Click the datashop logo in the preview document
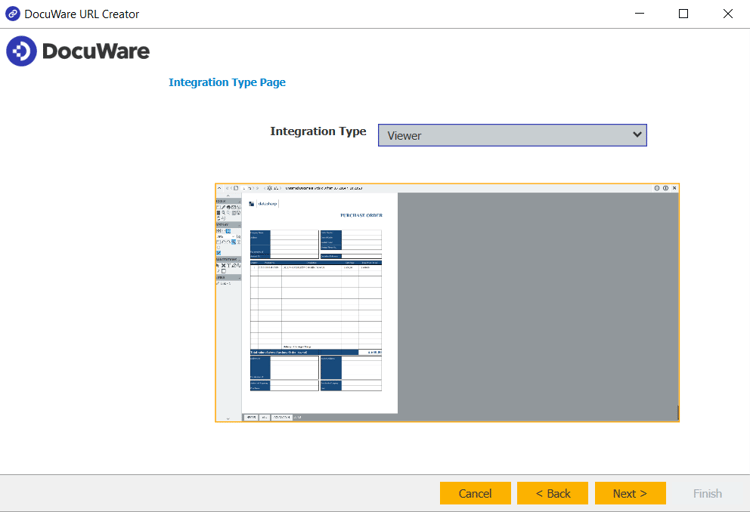The image size is (750, 512). [265, 204]
